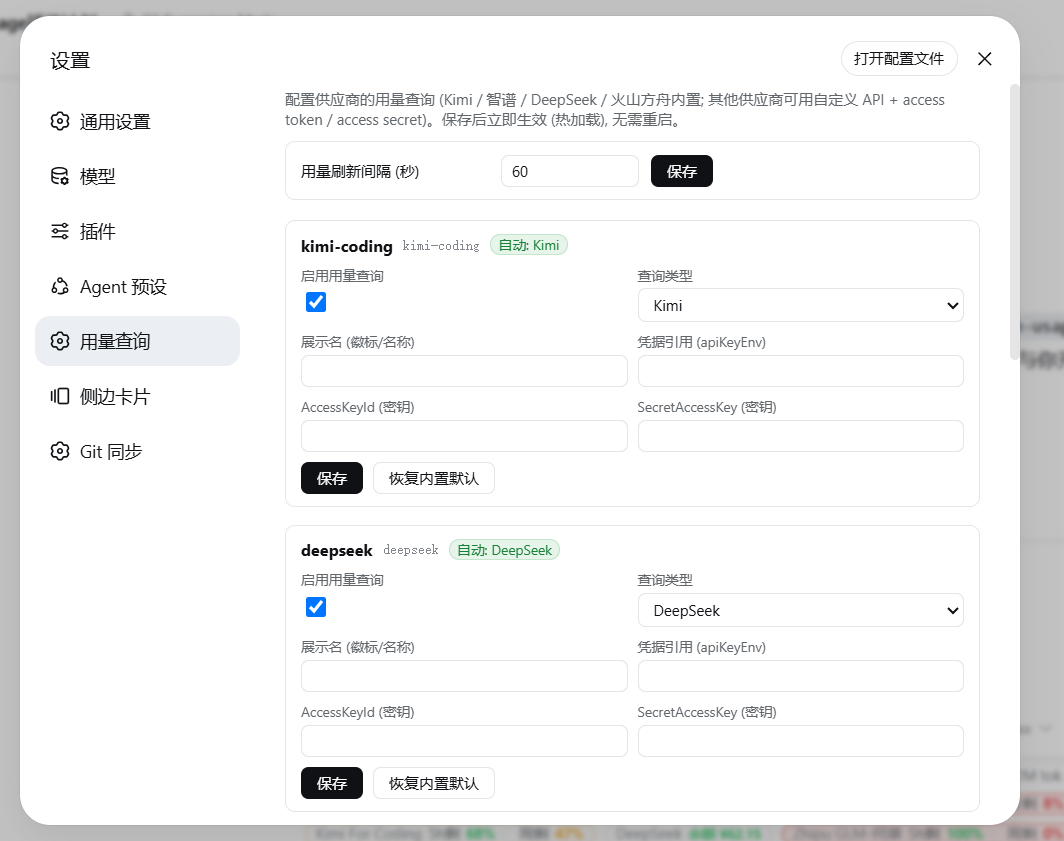Open the deepseek 查询类型 dropdown showing DeepSeek

801,610
